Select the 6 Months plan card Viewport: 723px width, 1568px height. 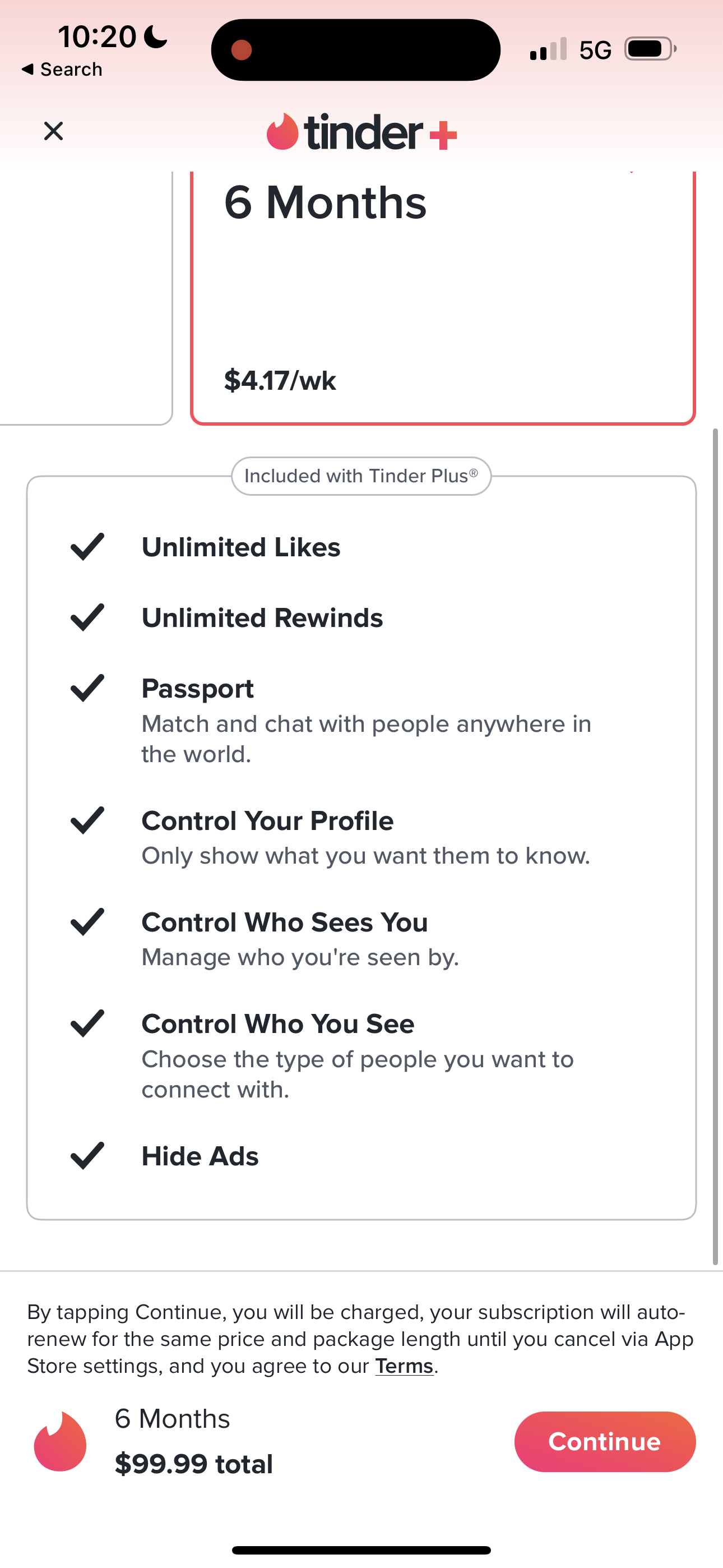tap(442, 292)
